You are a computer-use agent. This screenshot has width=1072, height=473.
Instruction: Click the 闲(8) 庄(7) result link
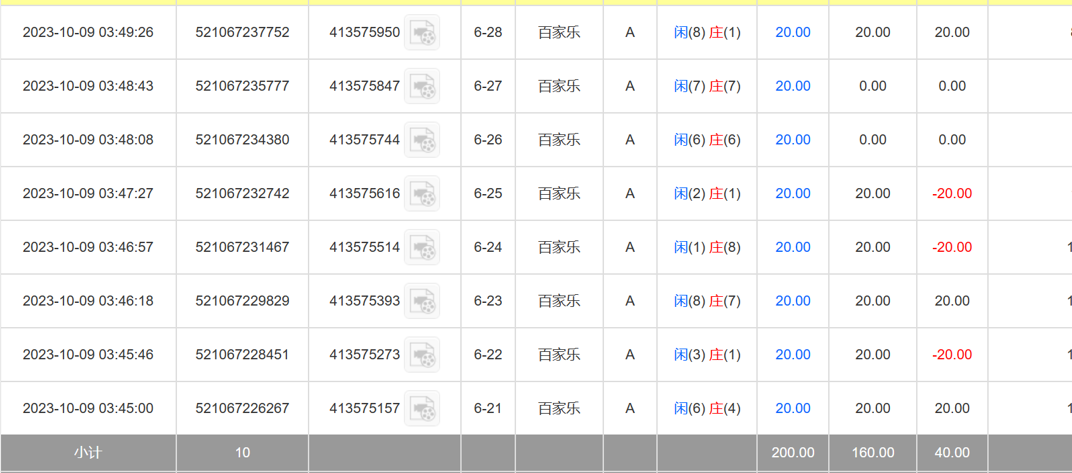[707, 301]
